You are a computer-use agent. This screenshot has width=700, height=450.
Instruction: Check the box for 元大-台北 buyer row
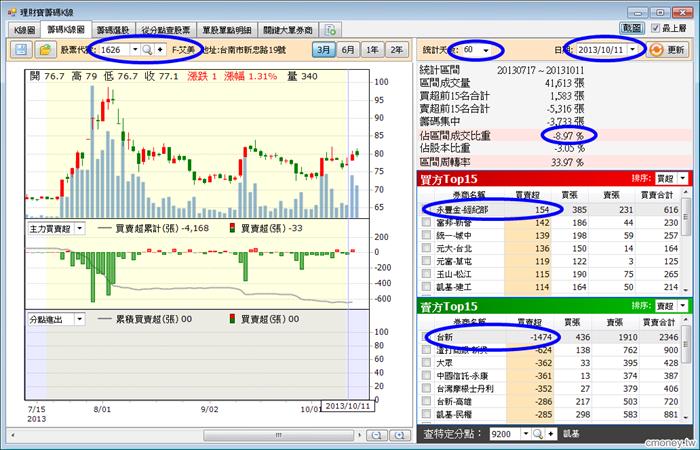pos(426,248)
